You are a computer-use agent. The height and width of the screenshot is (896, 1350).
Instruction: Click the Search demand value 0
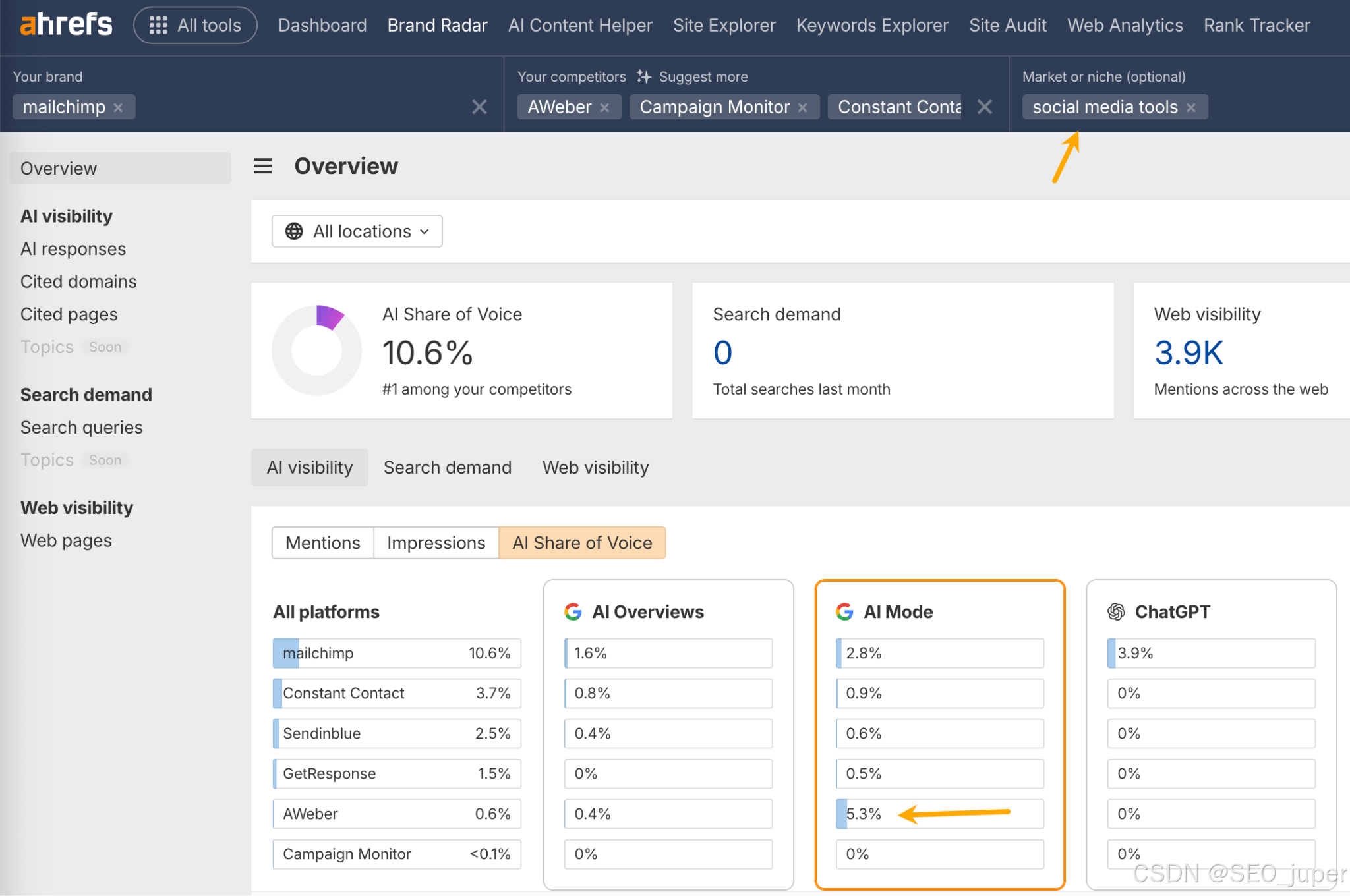click(723, 353)
